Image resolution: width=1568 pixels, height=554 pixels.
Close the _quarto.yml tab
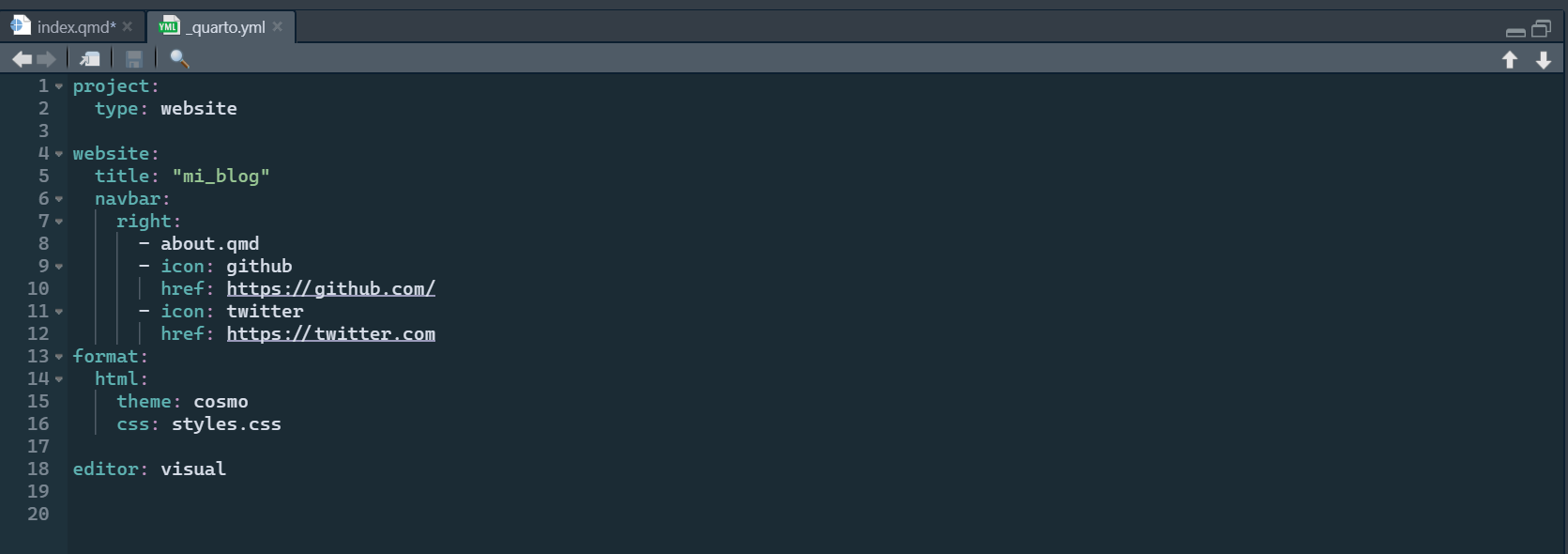tap(278, 26)
